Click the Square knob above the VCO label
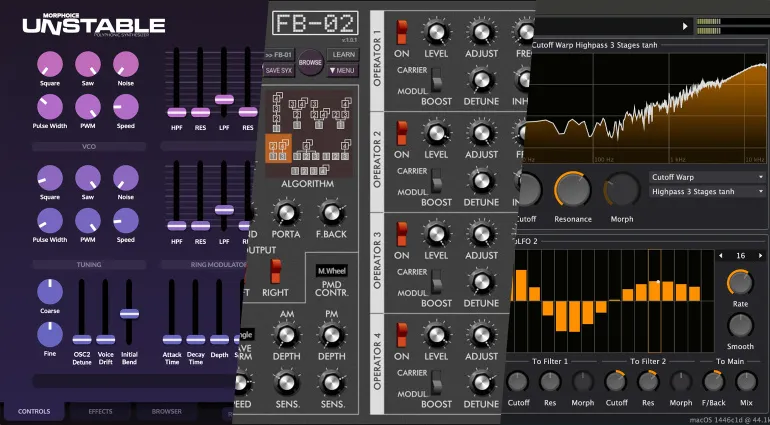Screen dimensions: 770x425 point(50,64)
